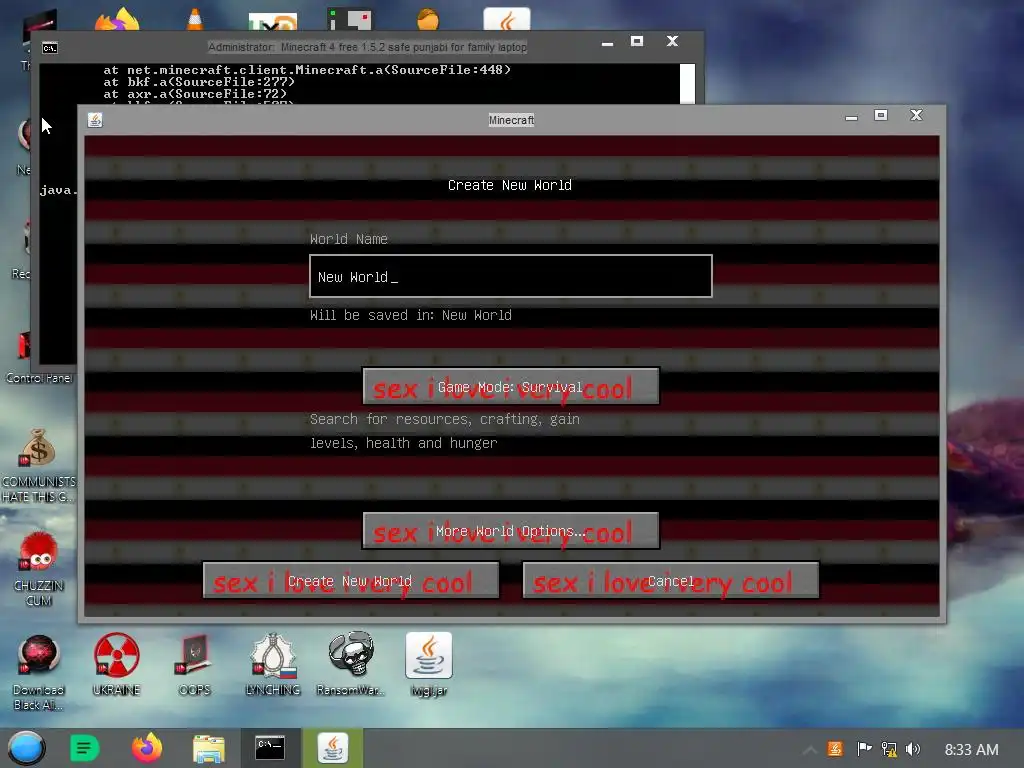Select the CHUZZIN CUM desktop icon
The height and width of the screenshot is (768, 1024).
click(39, 568)
